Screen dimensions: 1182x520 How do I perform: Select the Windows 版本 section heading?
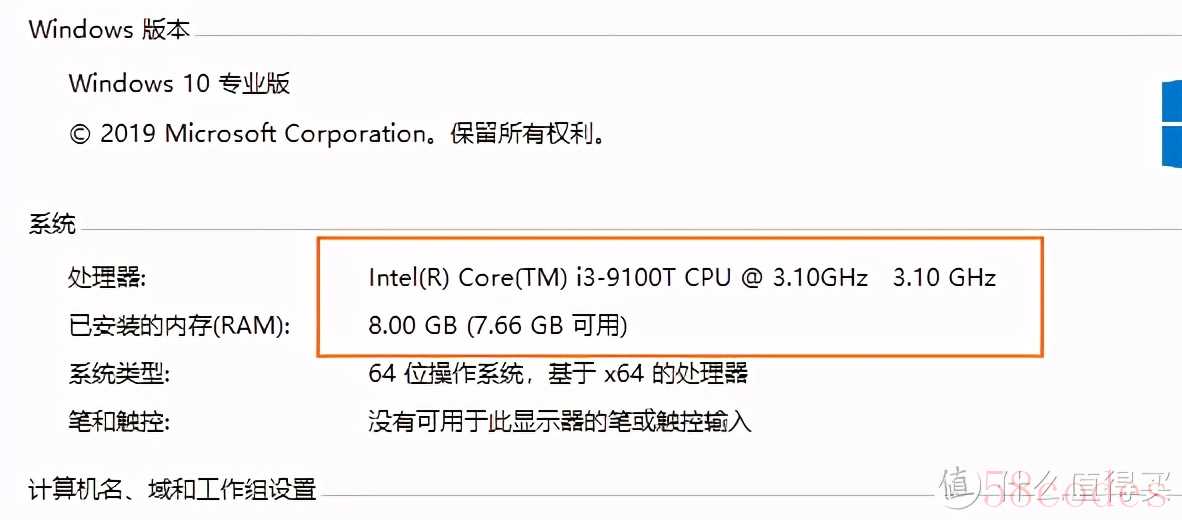(x=109, y=30)
